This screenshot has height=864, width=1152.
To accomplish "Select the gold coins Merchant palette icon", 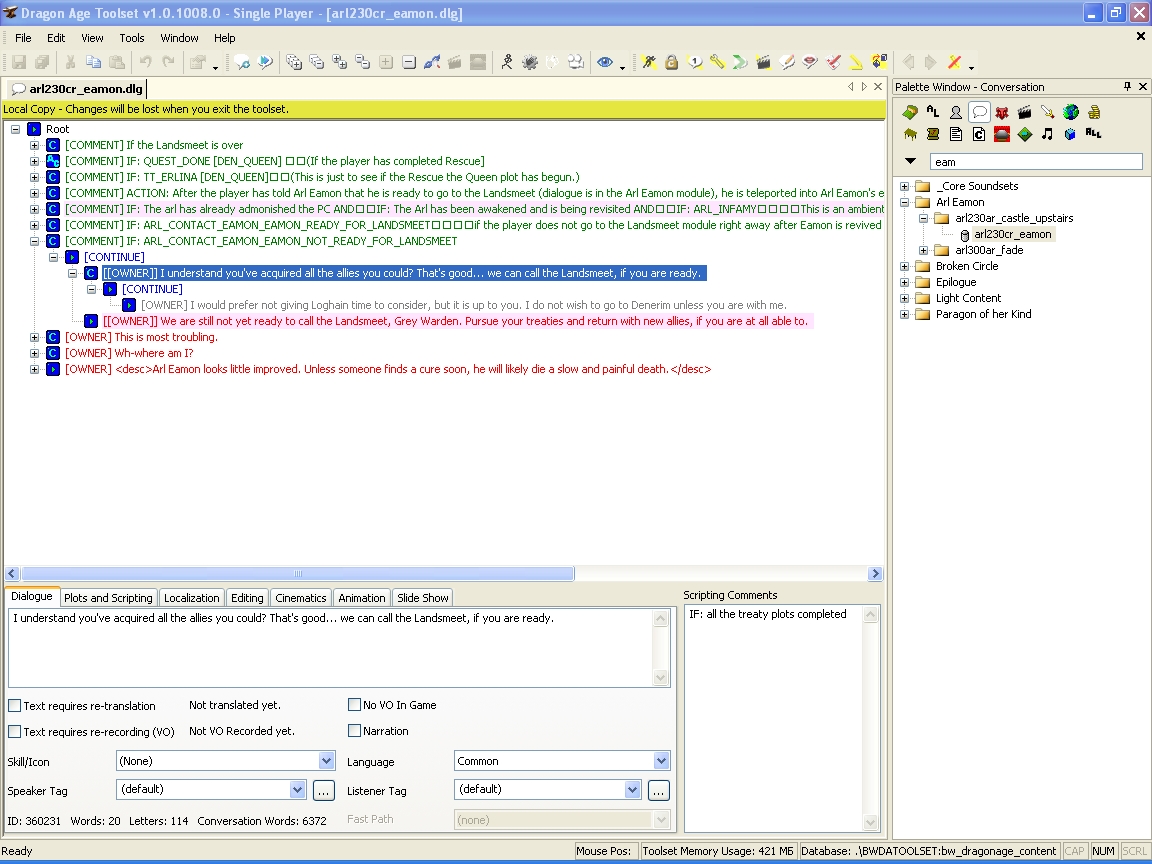I will click(x=1093, y=112).
